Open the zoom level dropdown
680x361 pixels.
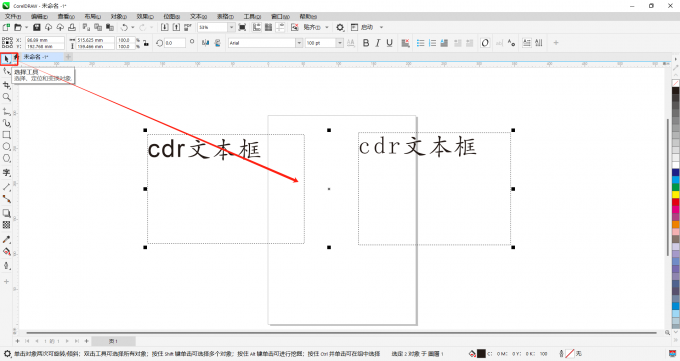pos(231,27)
